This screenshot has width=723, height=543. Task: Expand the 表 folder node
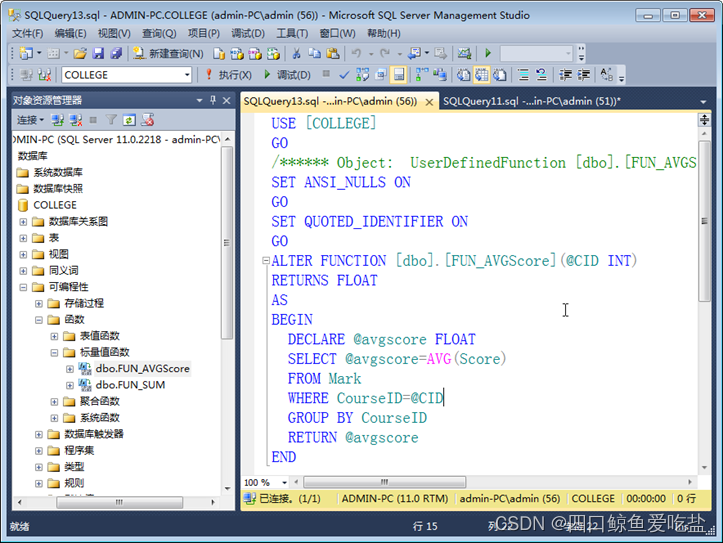coord(23,238)
